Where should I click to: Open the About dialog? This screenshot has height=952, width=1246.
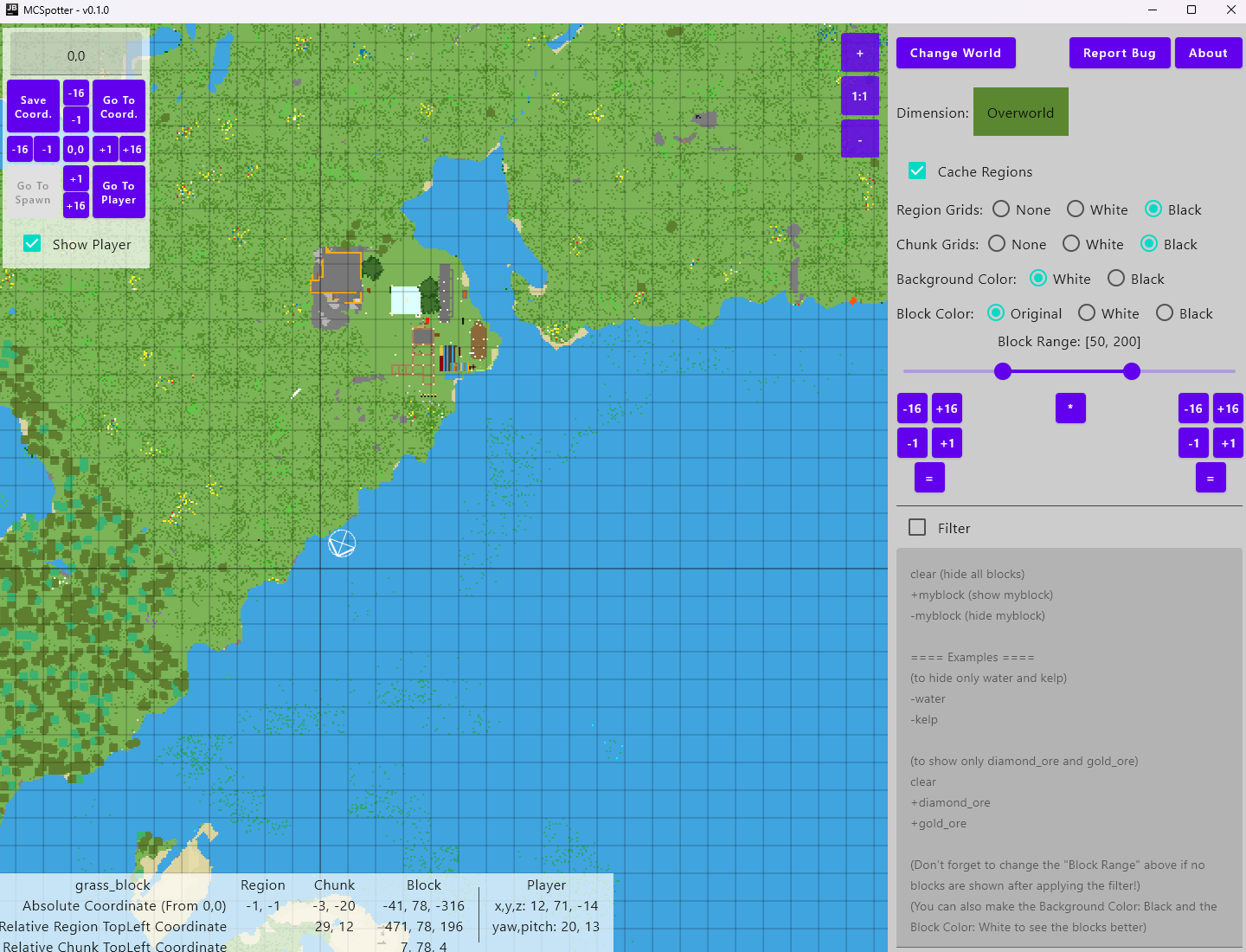[x=1209, y=53]
